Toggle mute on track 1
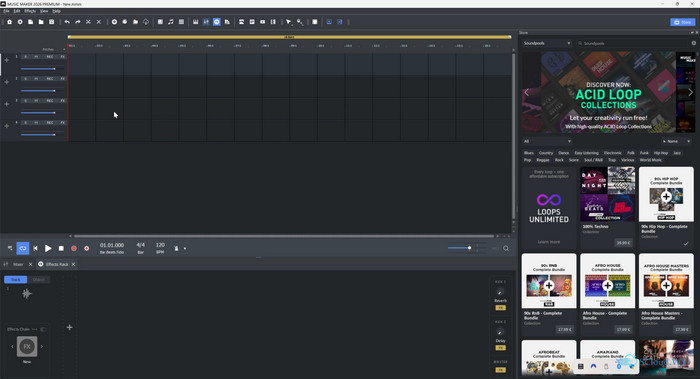This screenshot has width=700, height=379. [x=36, y=57]
